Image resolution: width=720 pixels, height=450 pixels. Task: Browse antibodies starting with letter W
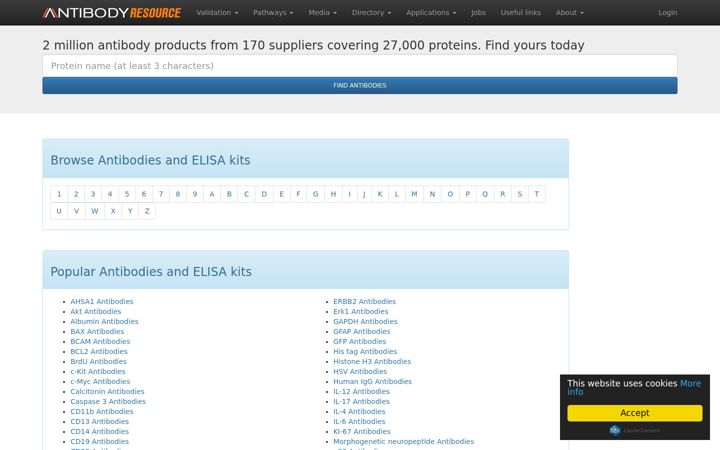tap(95, 211)
